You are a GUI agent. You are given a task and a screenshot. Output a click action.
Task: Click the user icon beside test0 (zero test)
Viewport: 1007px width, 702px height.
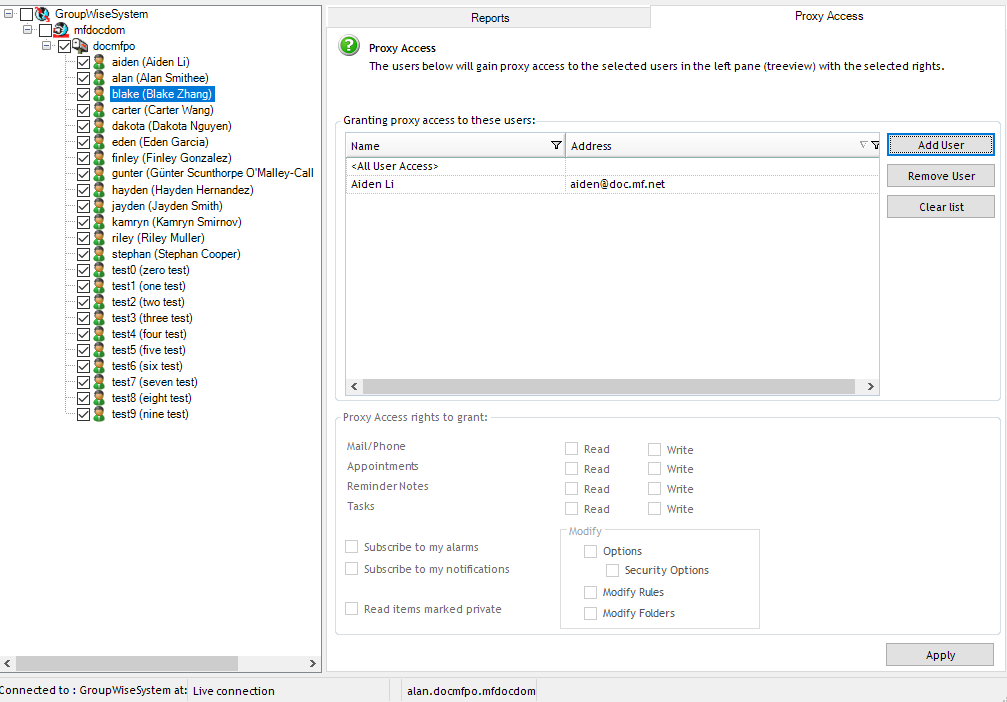tap(99, 270)
